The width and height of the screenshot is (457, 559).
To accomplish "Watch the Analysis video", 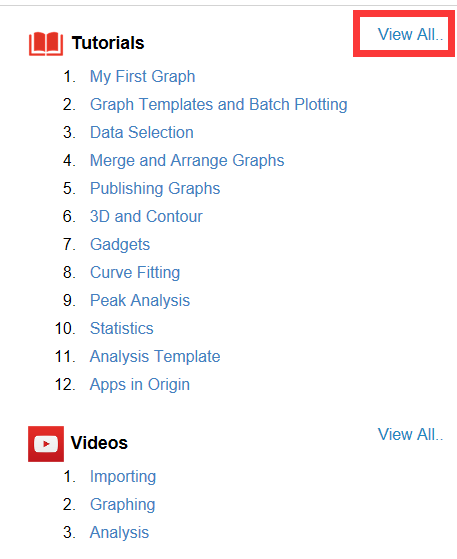I will coord(119,533).
